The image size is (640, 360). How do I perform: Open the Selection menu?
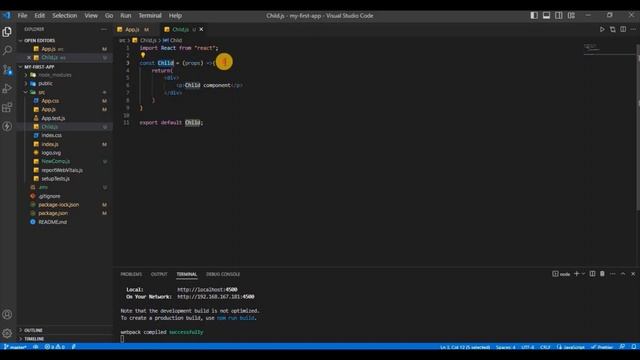[x=64, y=16]
